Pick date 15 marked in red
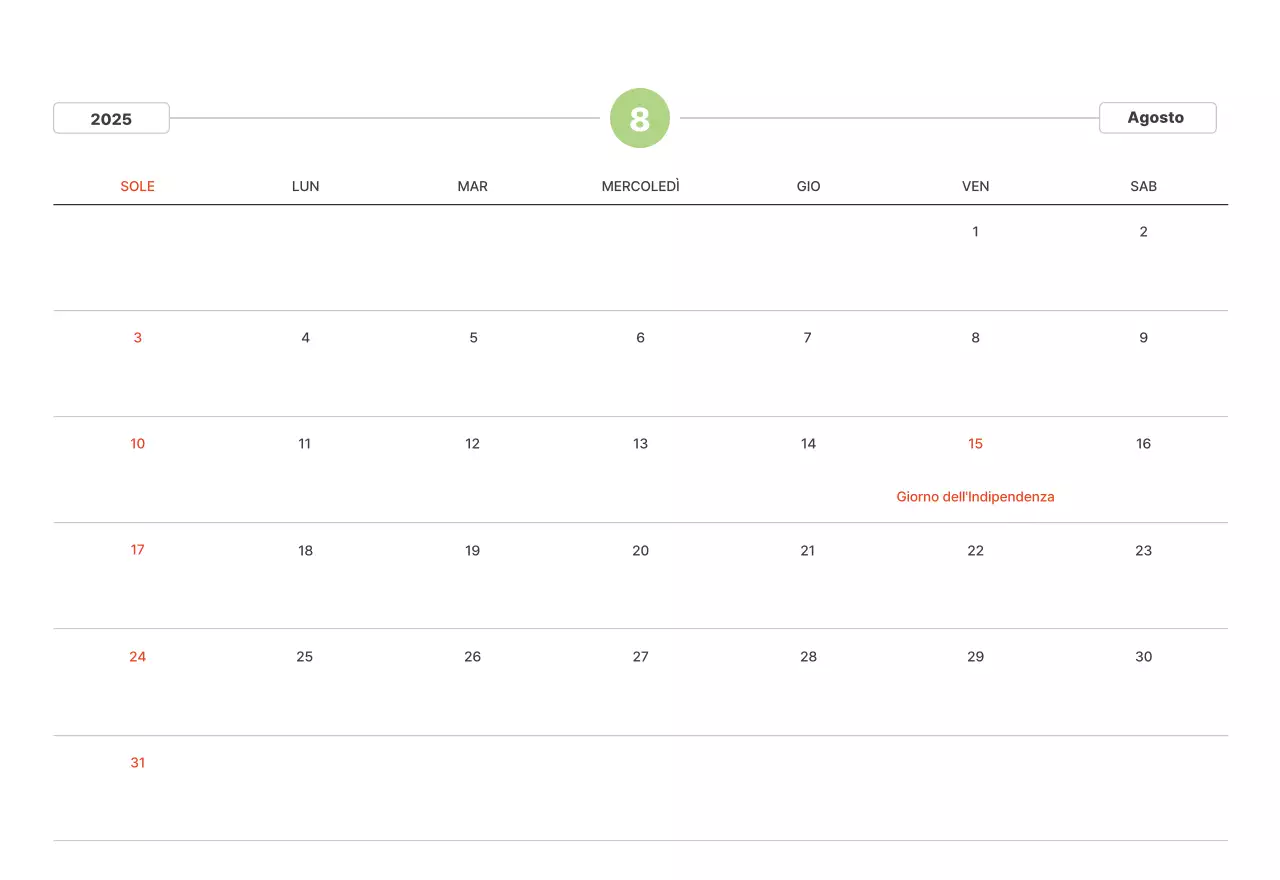This screenshot has height=880, width=1280. 975,444
